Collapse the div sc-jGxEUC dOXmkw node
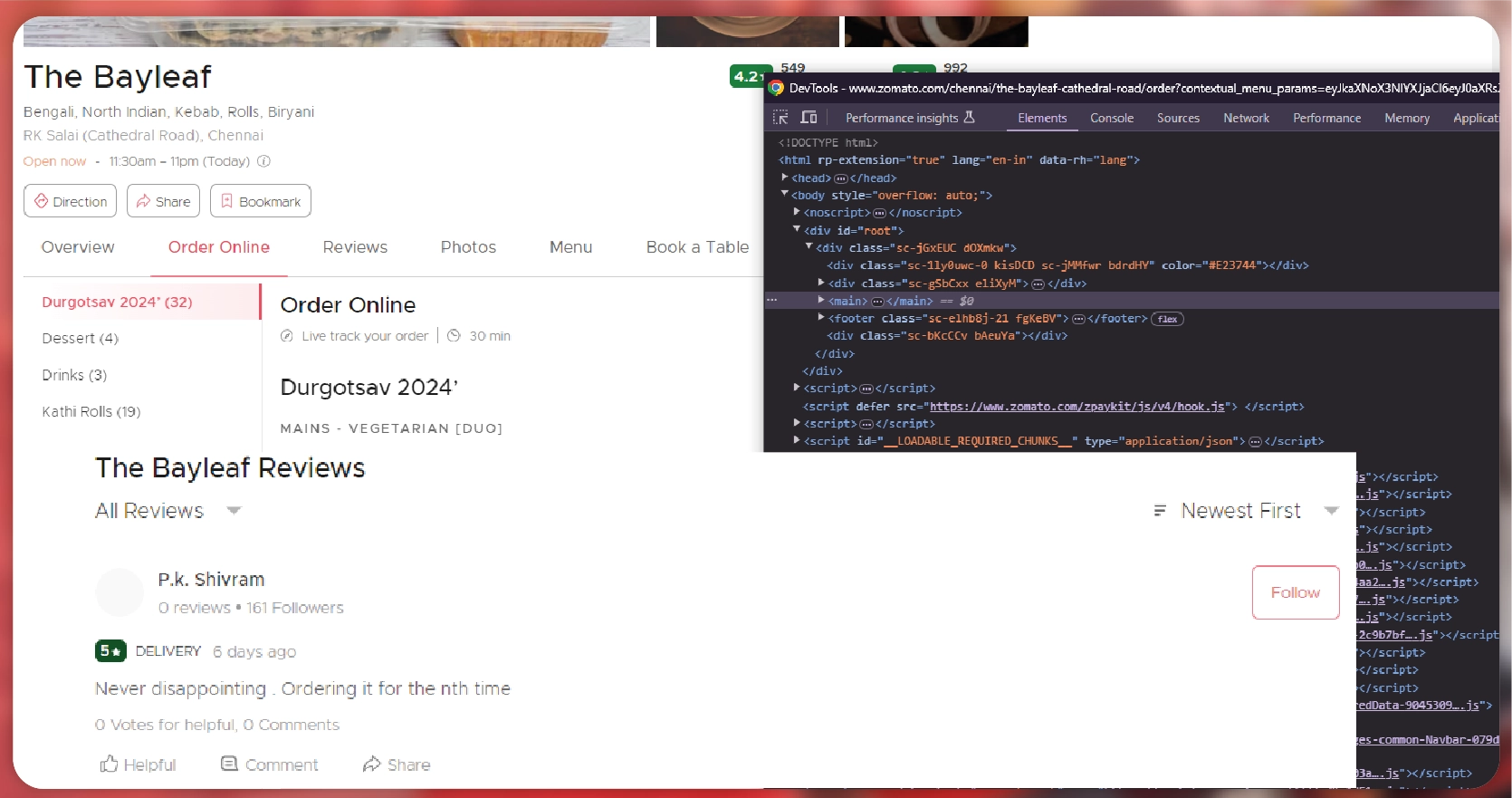This screenshot has height=798, width=1512. [809, 246]
